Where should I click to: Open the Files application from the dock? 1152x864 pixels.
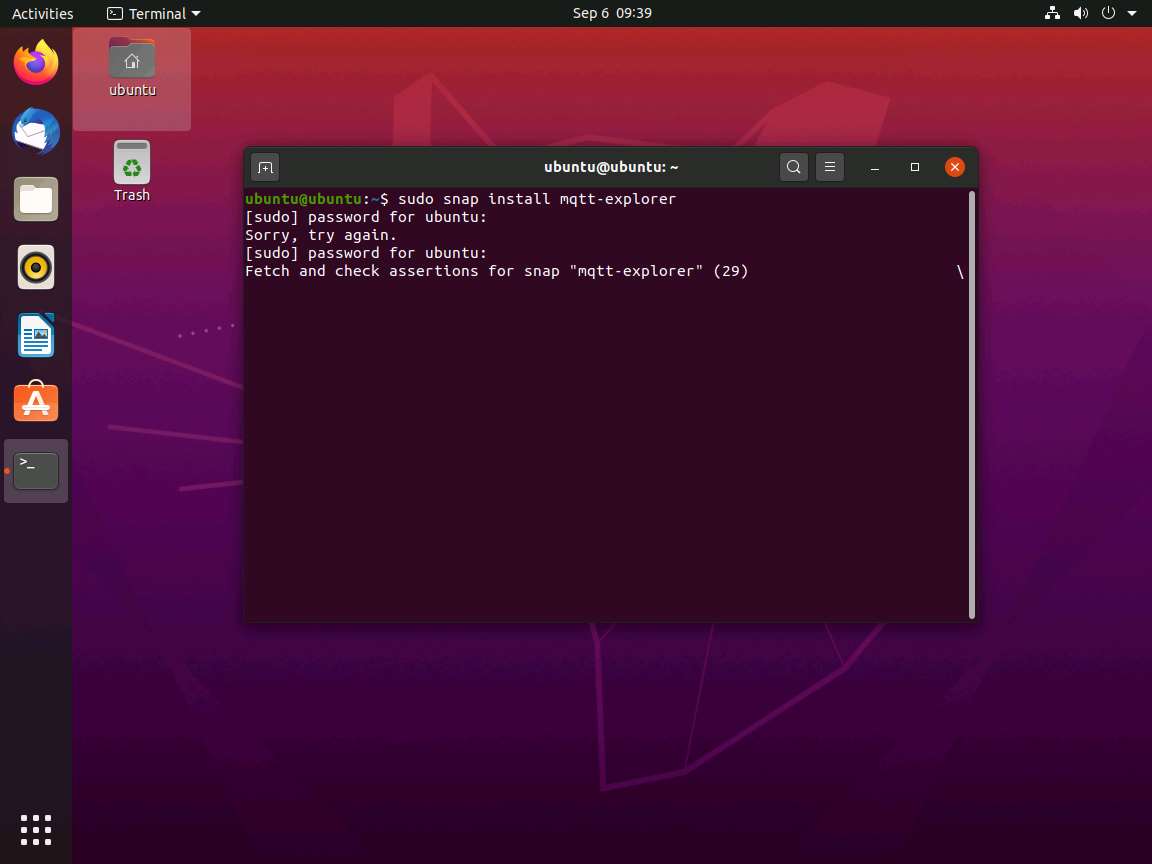(x=36, y=199)
